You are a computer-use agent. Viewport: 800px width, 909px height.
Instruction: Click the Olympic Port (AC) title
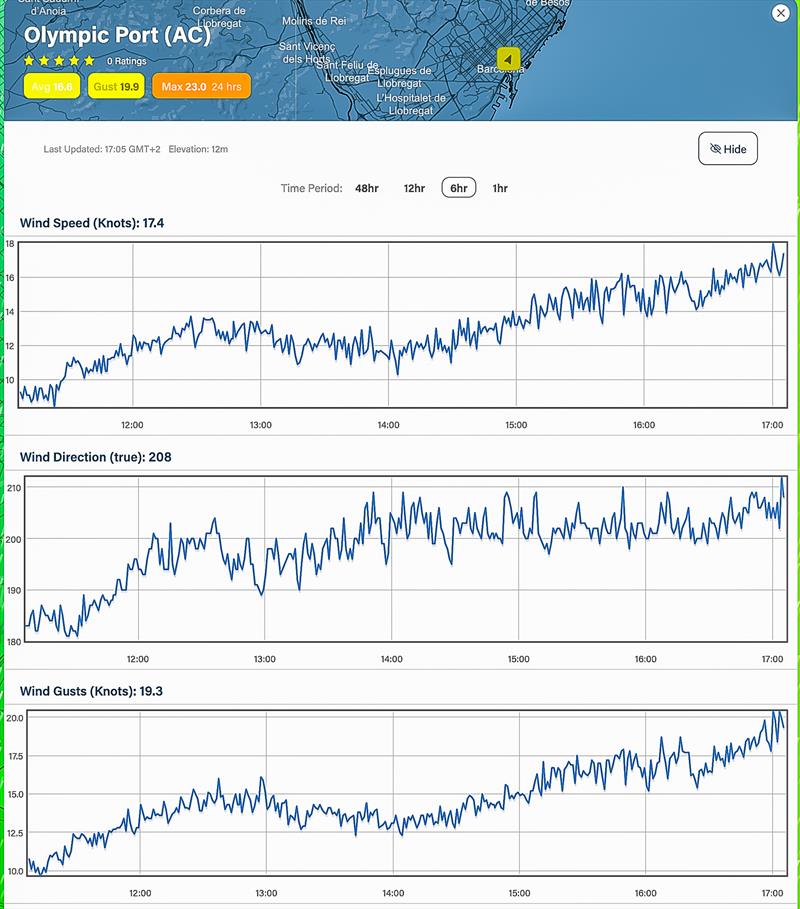pyautogui.click(x=117, y=35)
